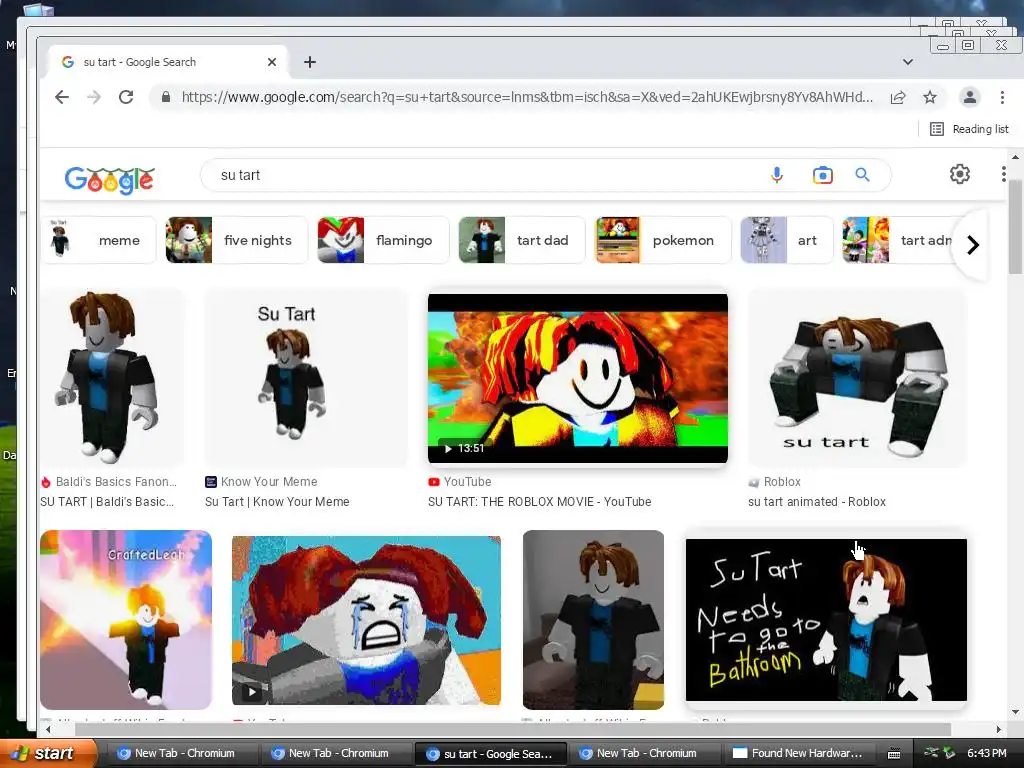Viewport: 1024px width, 768px height.
Task: Click the taskbar on-screen keyboard icon
Action: 894,754
